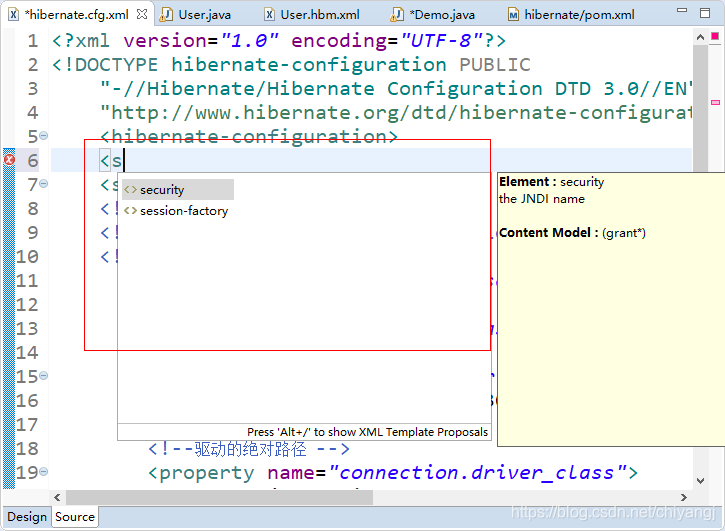
Task: Click the Java file icon on User.java tab
Action: pyautogui.click(x=165, y=15)
